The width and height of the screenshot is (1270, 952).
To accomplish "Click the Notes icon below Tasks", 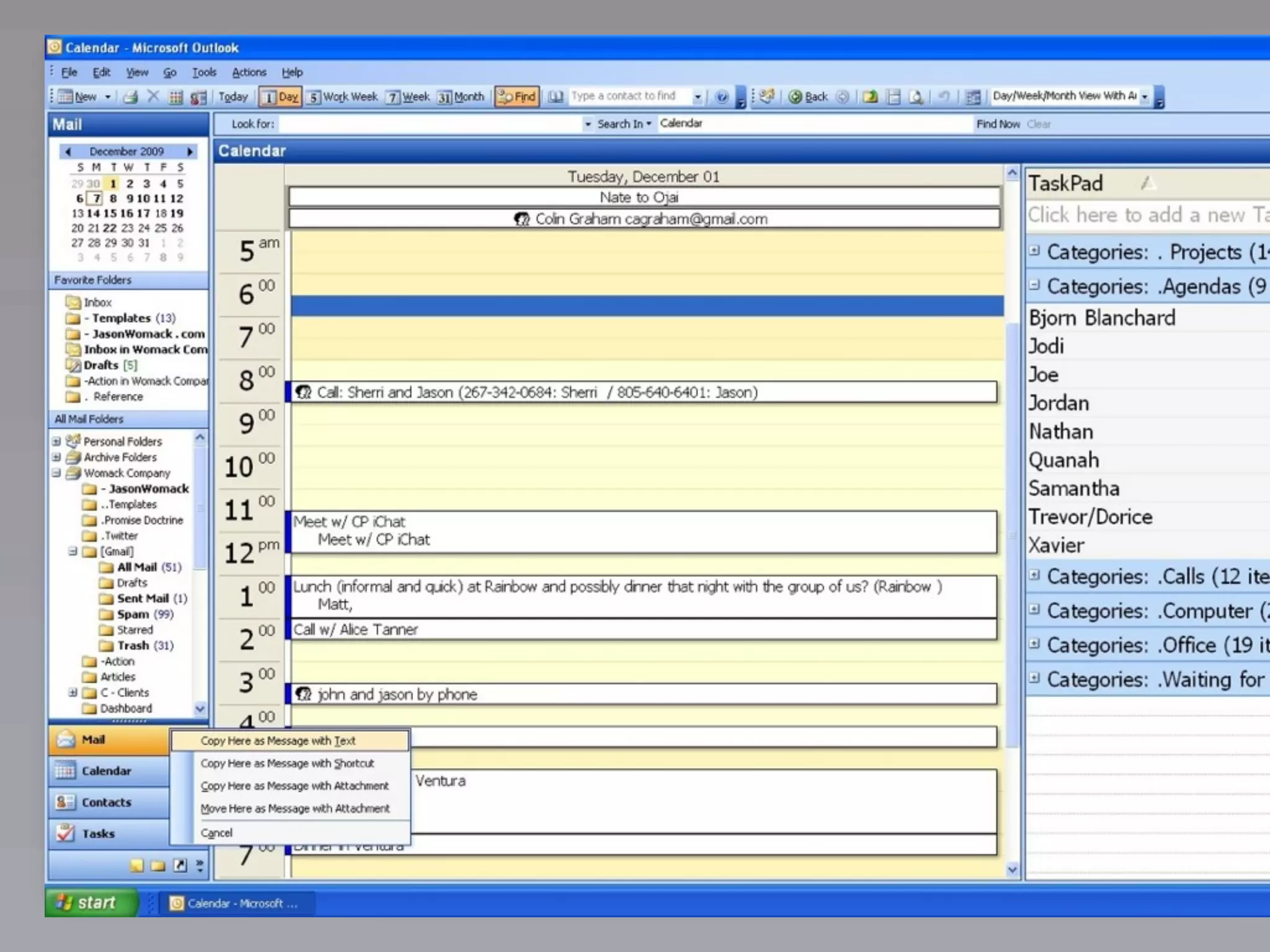I will 137,866.
